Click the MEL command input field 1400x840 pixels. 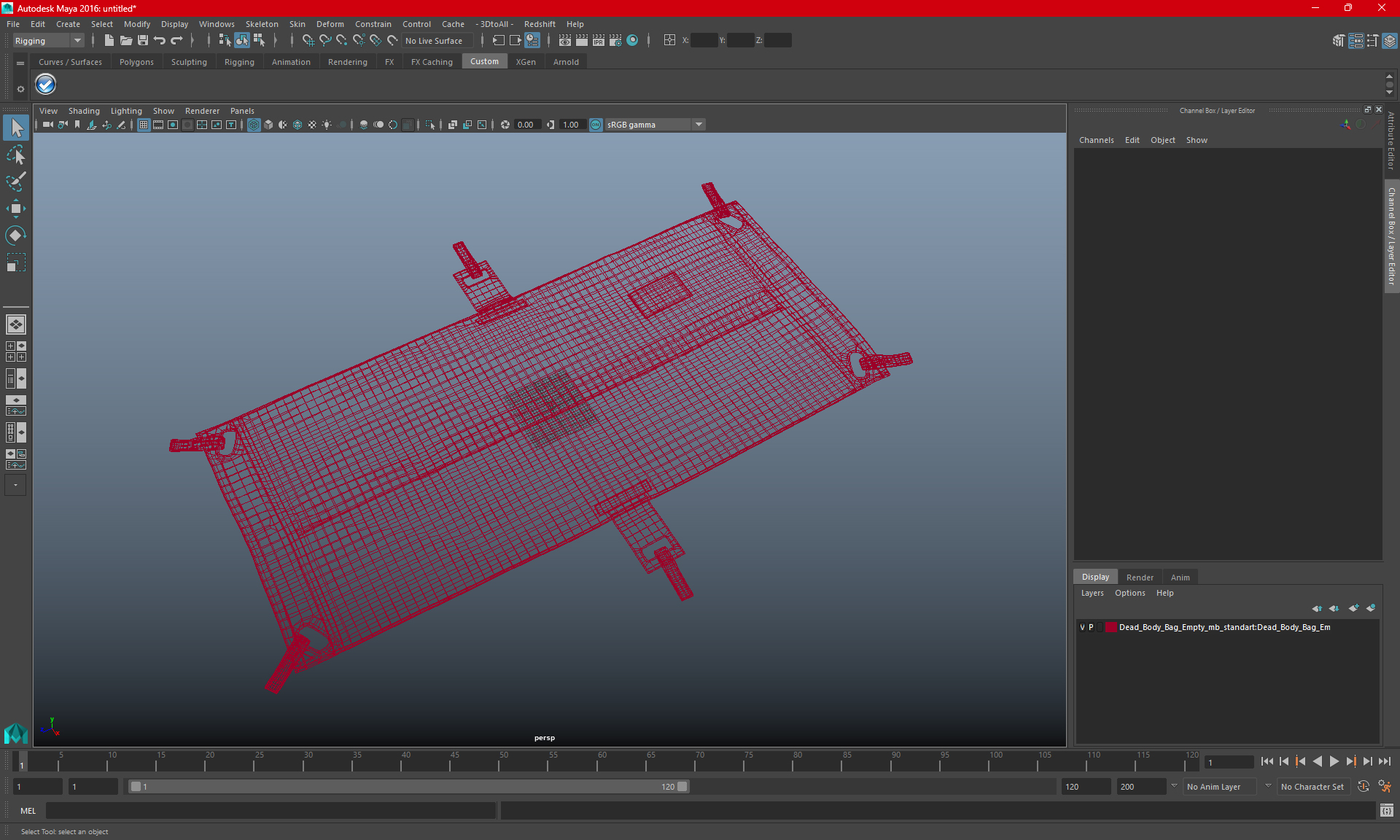270,810
